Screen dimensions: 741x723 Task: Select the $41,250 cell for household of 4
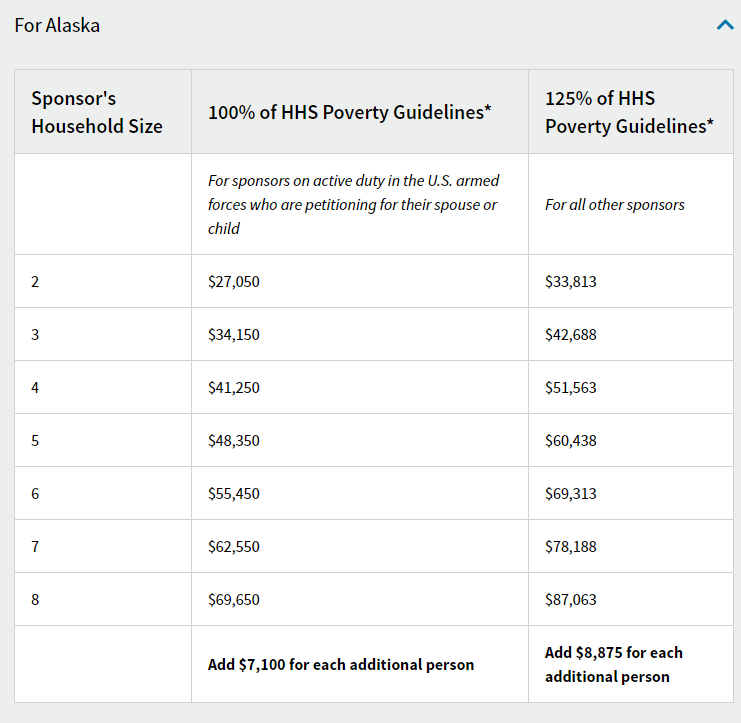(234, 387)
